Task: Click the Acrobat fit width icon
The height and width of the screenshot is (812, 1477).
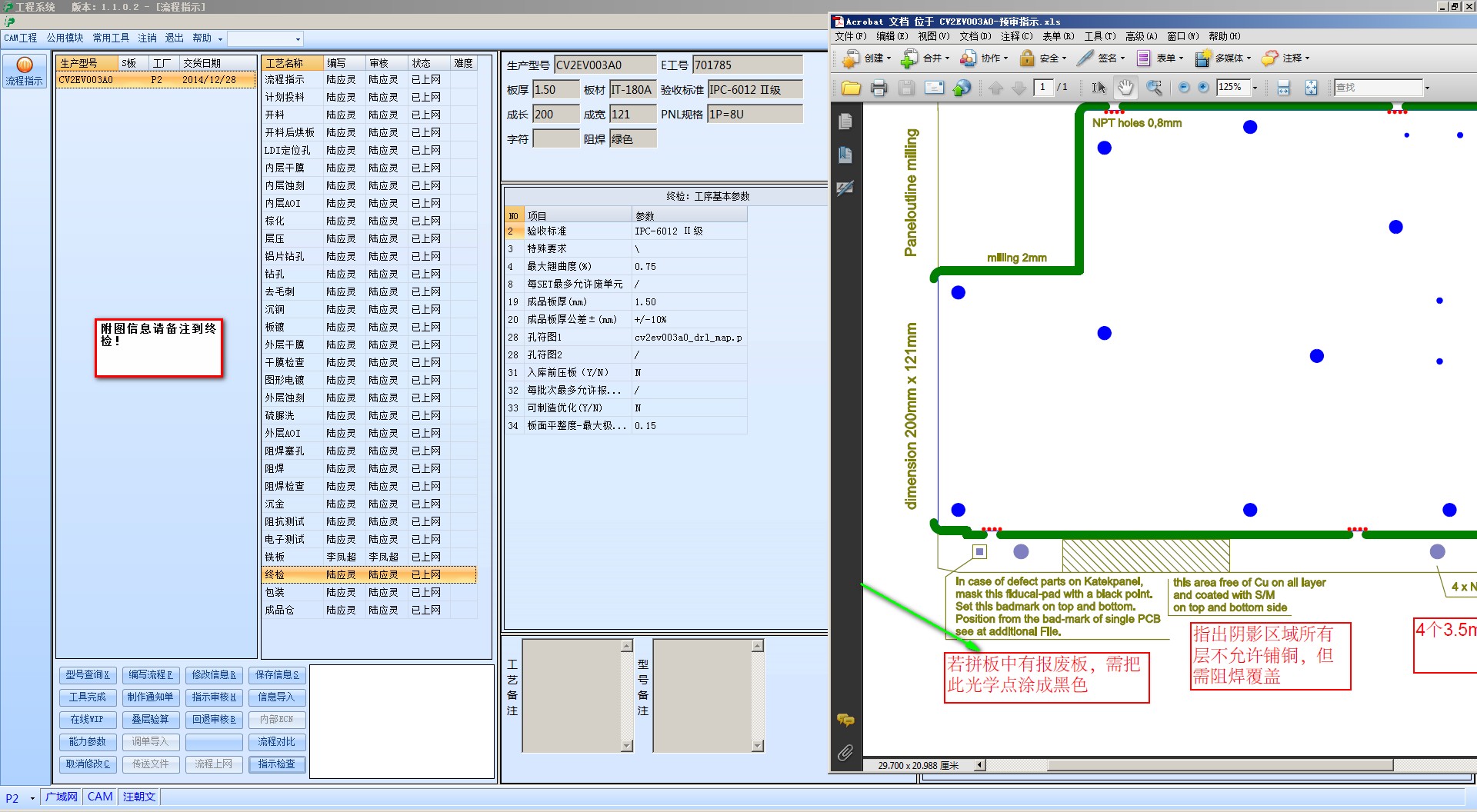Action: point(1283,88)
